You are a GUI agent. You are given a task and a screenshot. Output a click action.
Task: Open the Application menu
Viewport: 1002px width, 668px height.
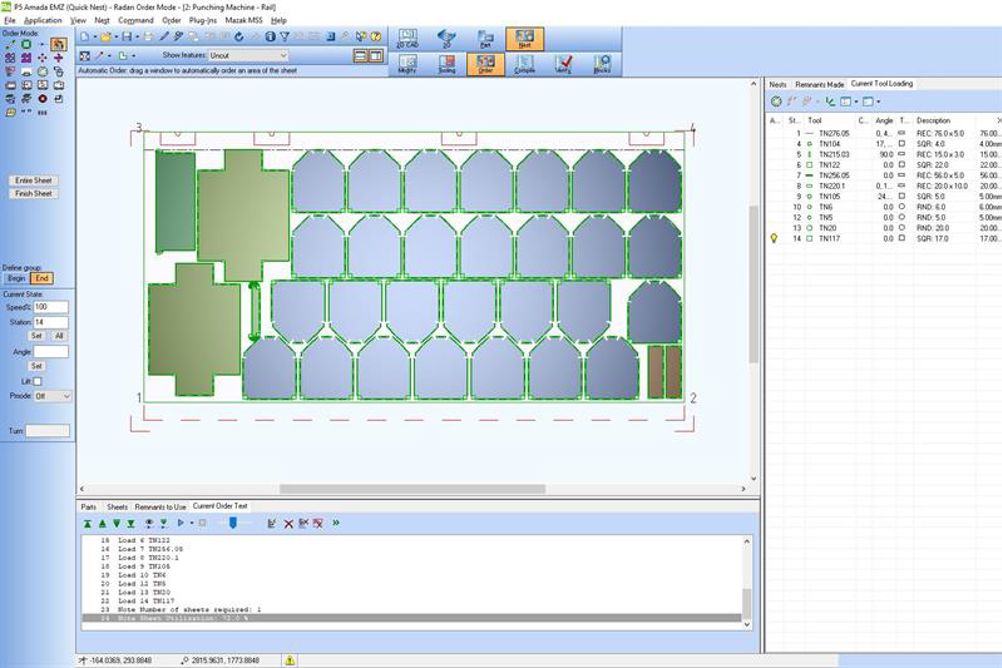point(43,20)
